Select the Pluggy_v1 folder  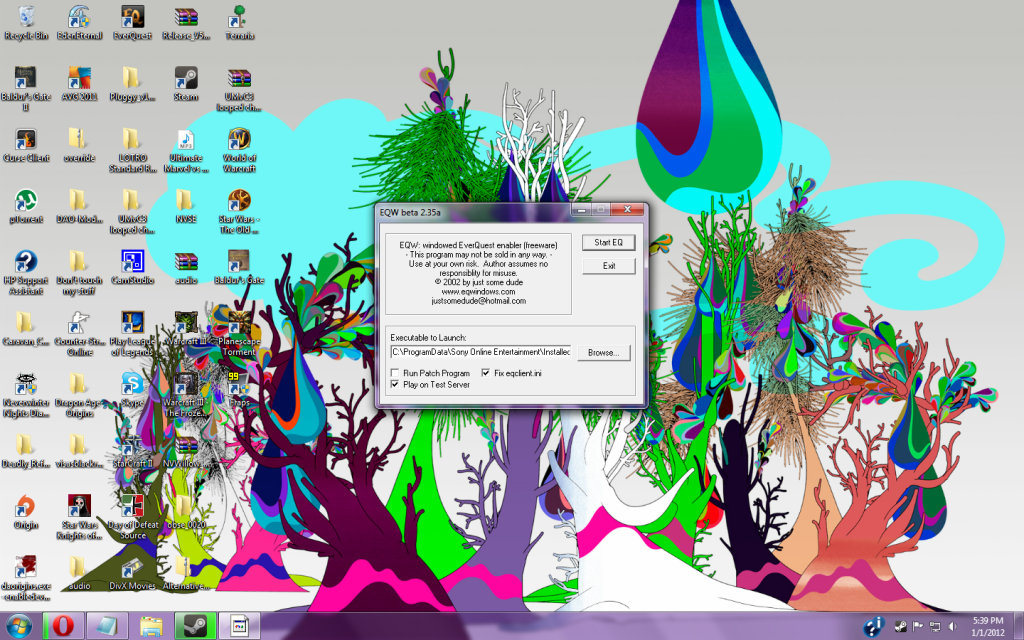[133, 85]
